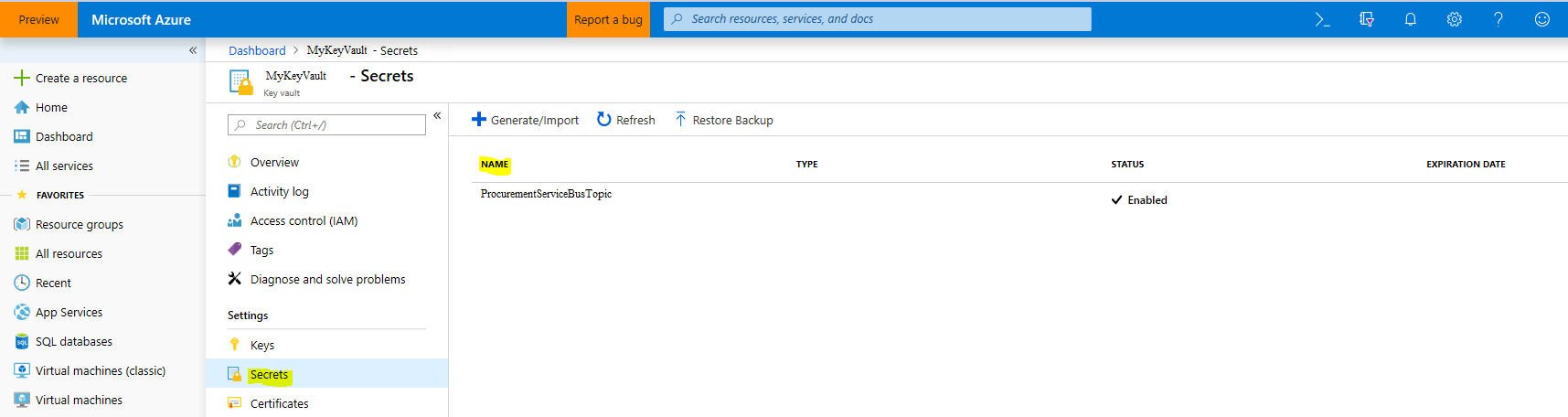Click the Preview badge

[x=38, y=19]
